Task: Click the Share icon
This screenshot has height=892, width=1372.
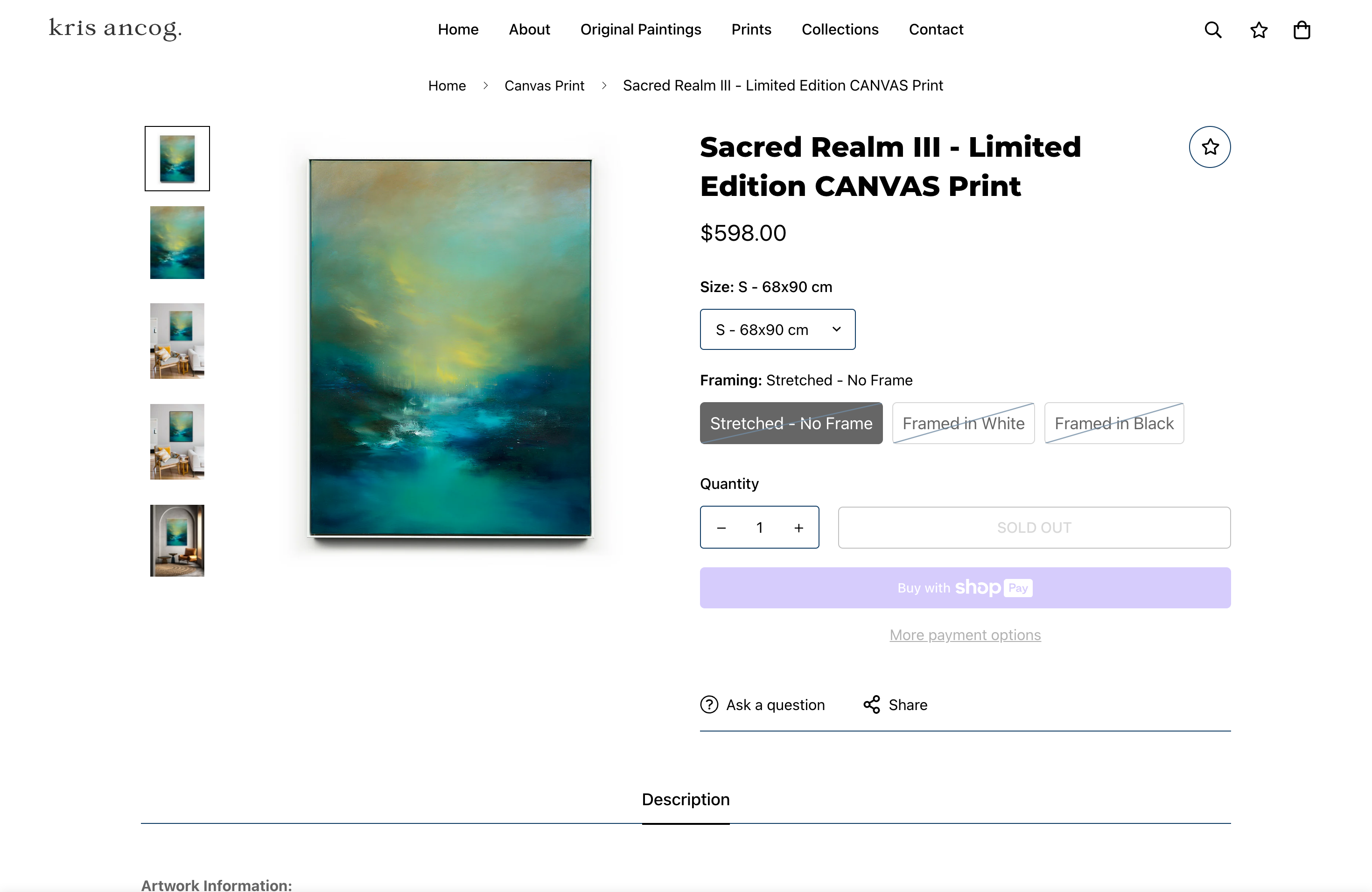Action: [871, 705]
